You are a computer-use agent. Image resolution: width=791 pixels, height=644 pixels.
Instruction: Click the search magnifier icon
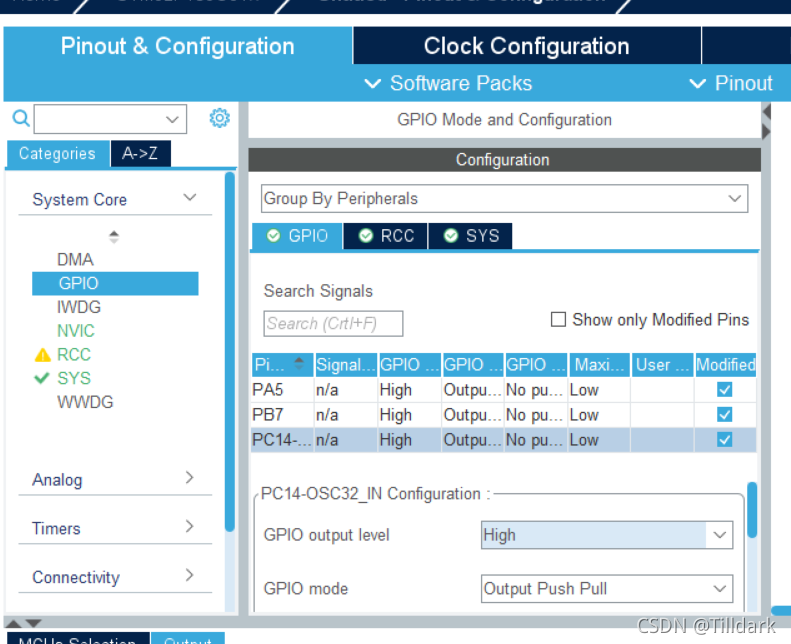(20, 119)
